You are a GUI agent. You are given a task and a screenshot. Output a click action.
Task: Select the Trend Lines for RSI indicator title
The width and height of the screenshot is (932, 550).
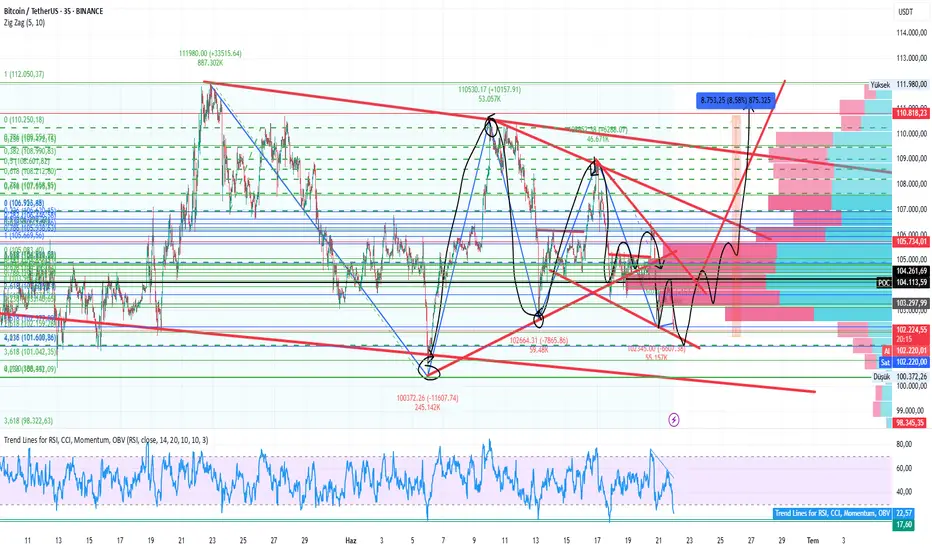coord(106,440)
